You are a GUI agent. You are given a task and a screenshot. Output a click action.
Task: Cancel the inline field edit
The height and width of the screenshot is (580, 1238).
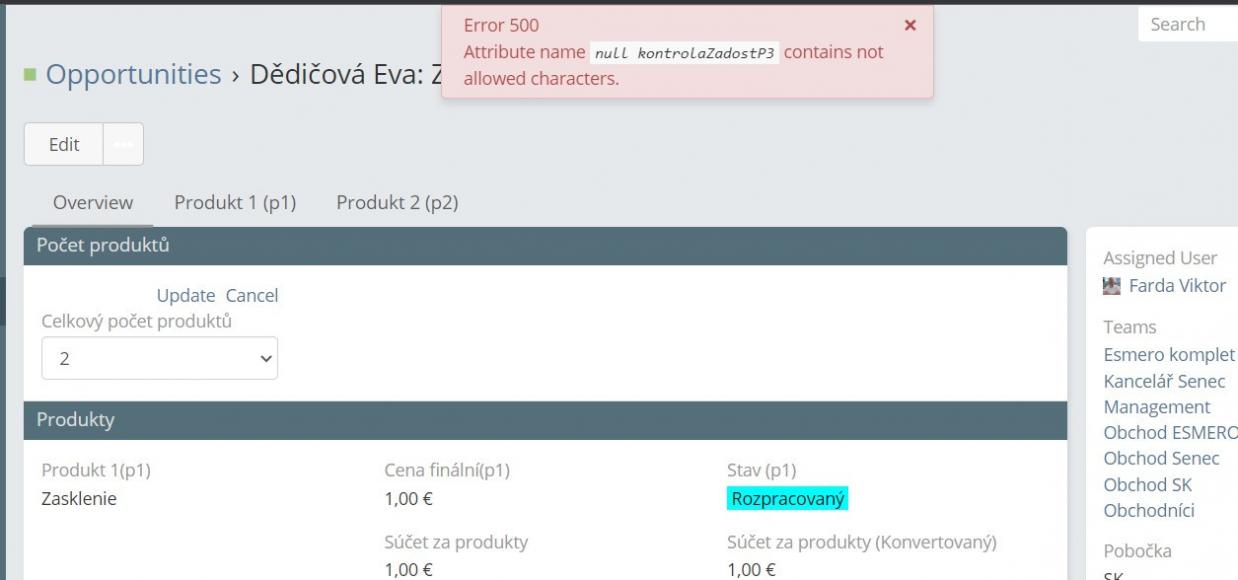pyautogui.click(x=252, y=295)
